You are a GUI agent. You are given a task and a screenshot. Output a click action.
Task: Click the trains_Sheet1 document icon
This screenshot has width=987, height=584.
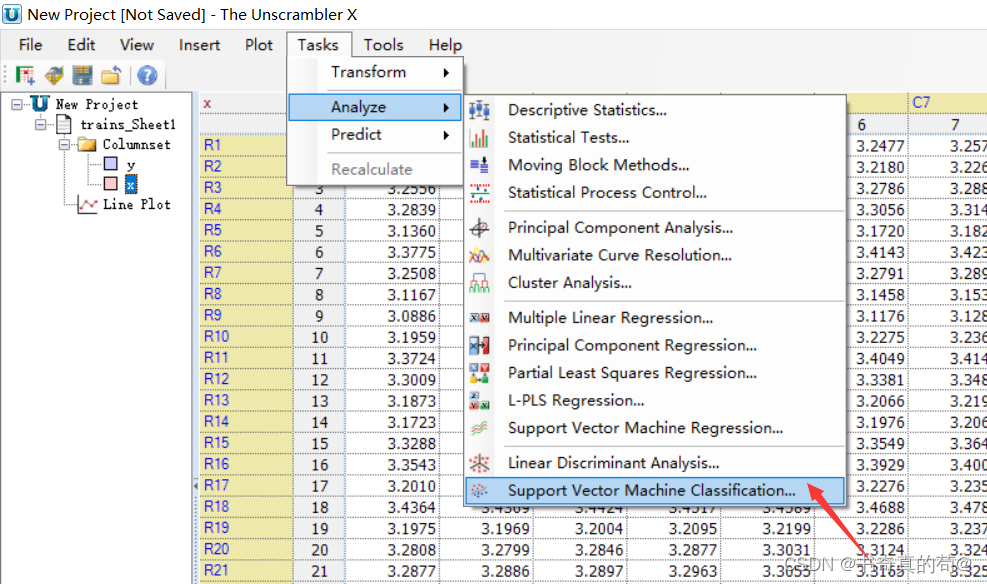[x=64, y=124]
